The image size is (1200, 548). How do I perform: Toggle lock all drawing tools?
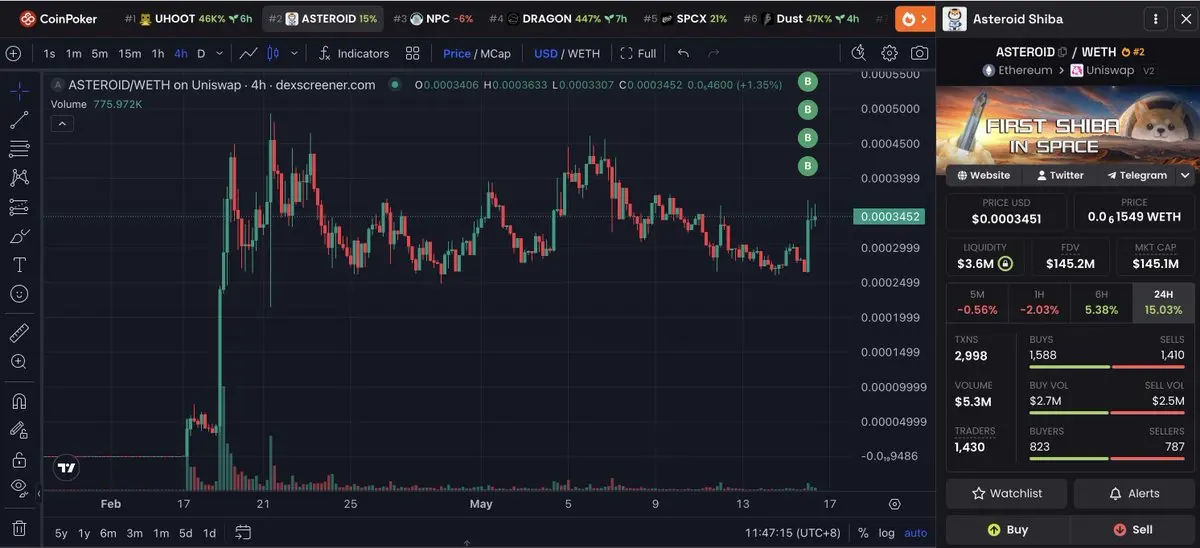19,459
